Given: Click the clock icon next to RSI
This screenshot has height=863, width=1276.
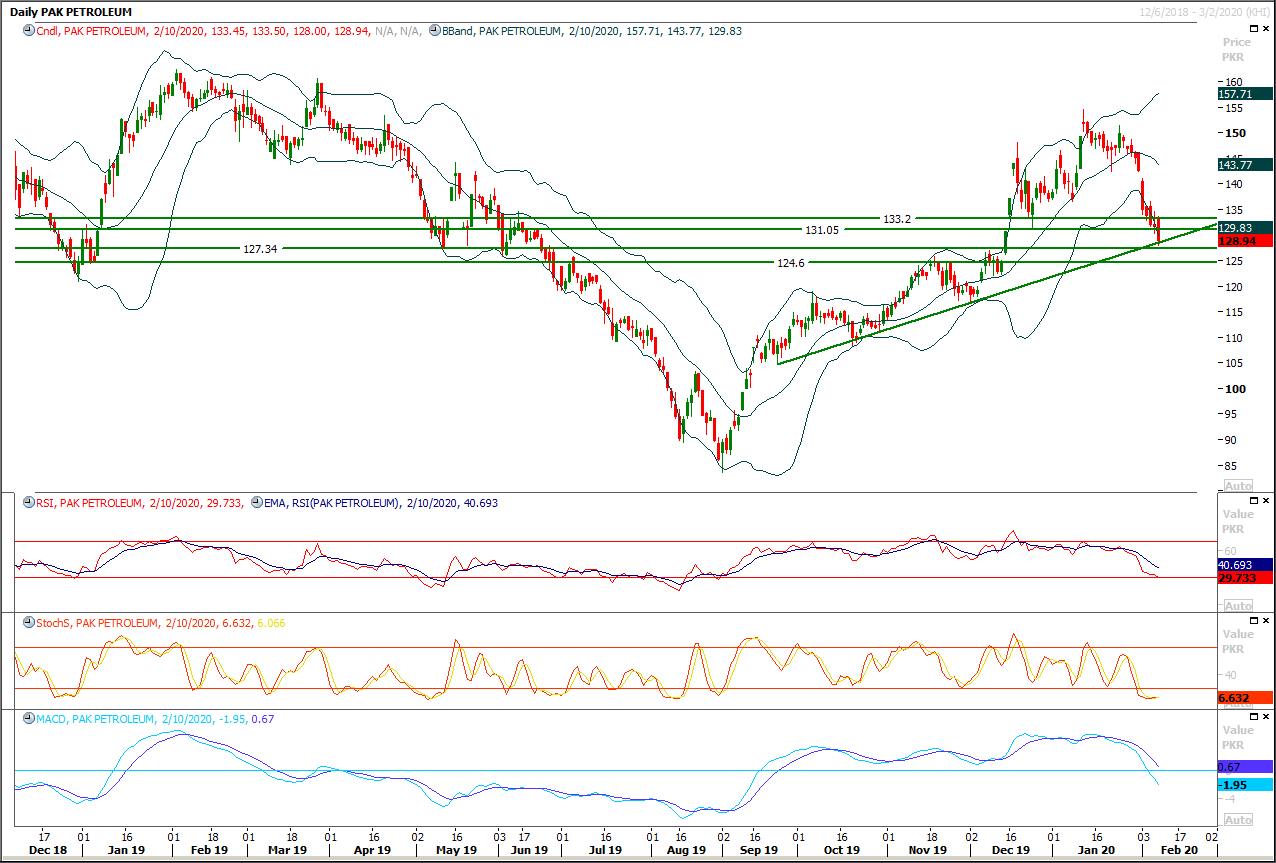Looking at the screenshot, I should pos(27,503).
